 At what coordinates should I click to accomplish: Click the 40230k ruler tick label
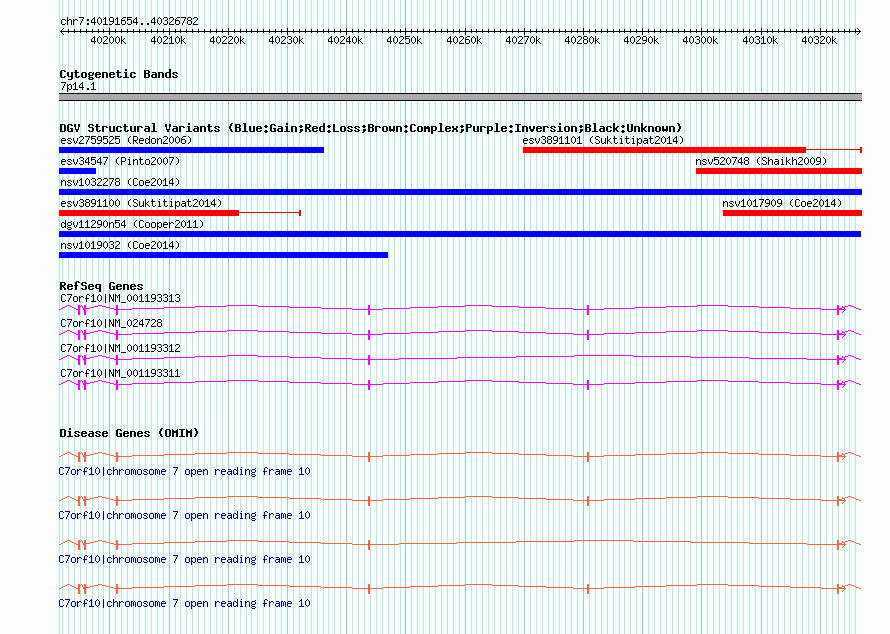coord(286,40)
